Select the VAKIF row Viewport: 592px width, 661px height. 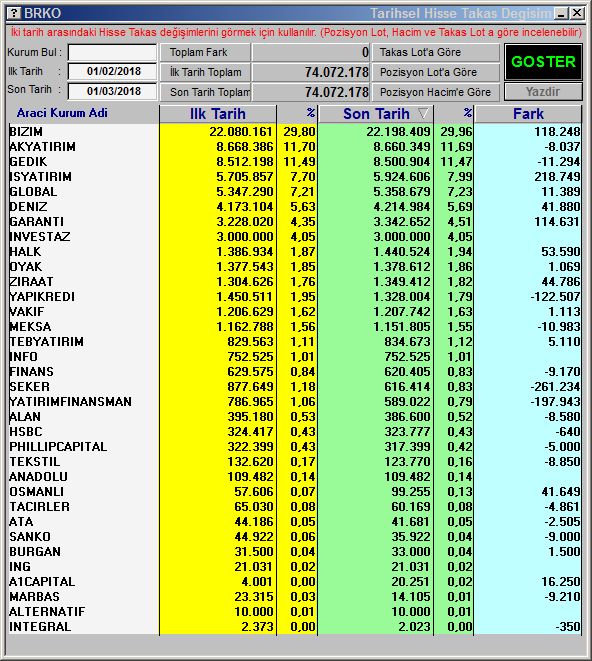coord(295,312)
